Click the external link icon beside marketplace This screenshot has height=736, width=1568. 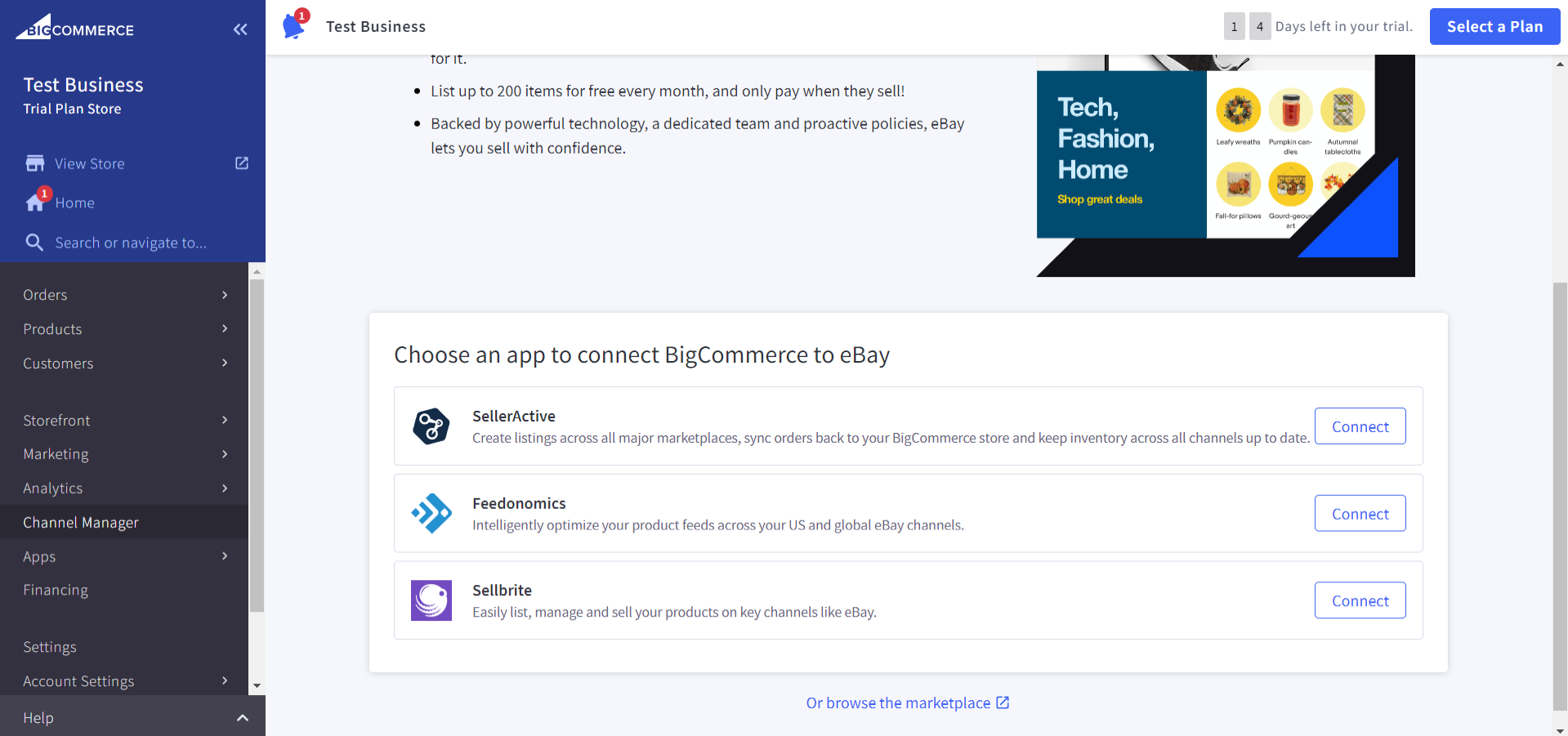pyautogui.click(x=1003, y=703)
